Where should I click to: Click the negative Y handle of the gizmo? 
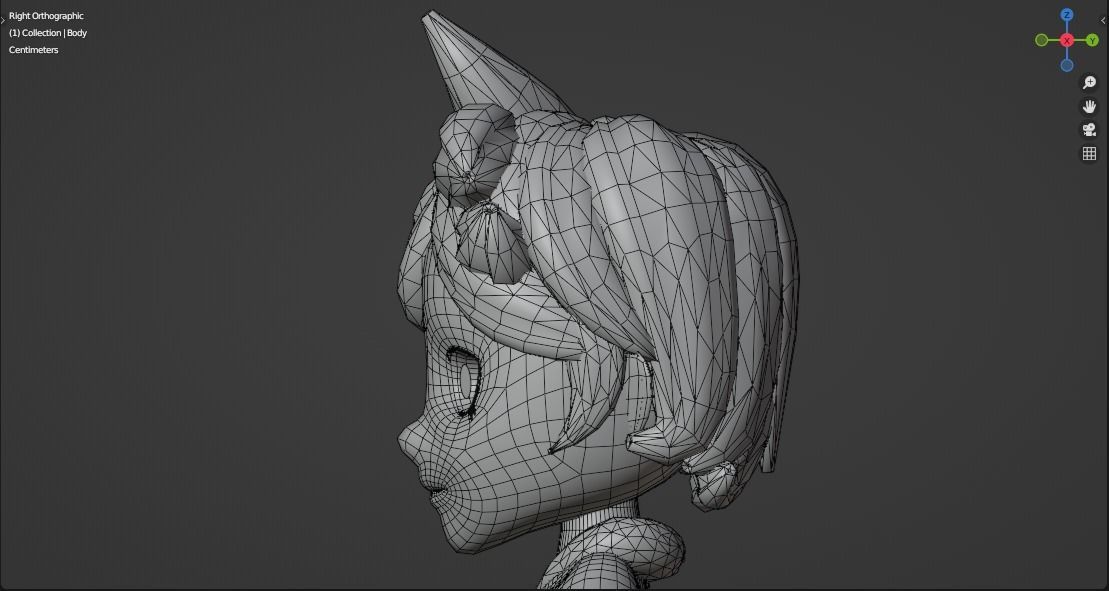tap(1041, 40)
